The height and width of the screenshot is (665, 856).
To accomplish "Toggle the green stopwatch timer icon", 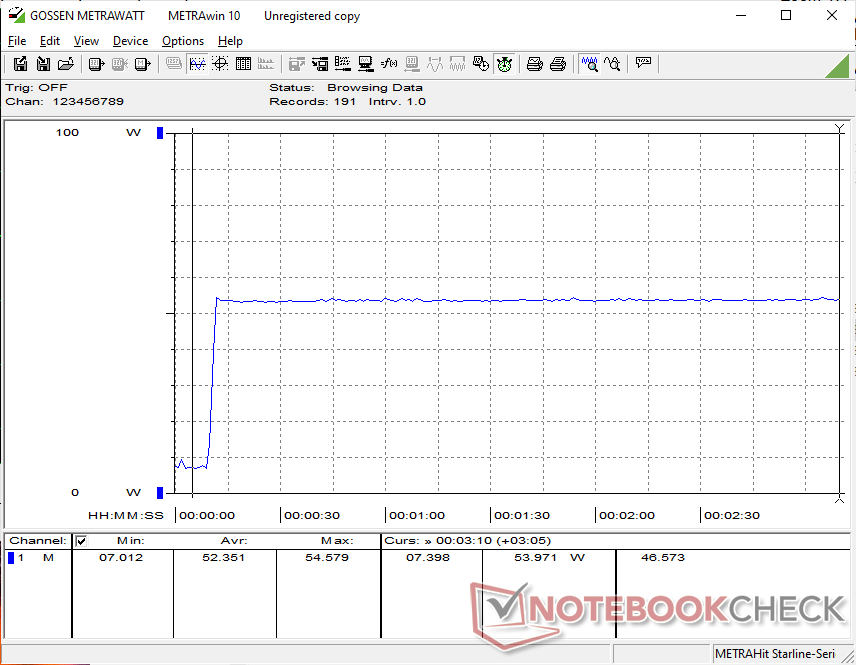I will [504, 64].
